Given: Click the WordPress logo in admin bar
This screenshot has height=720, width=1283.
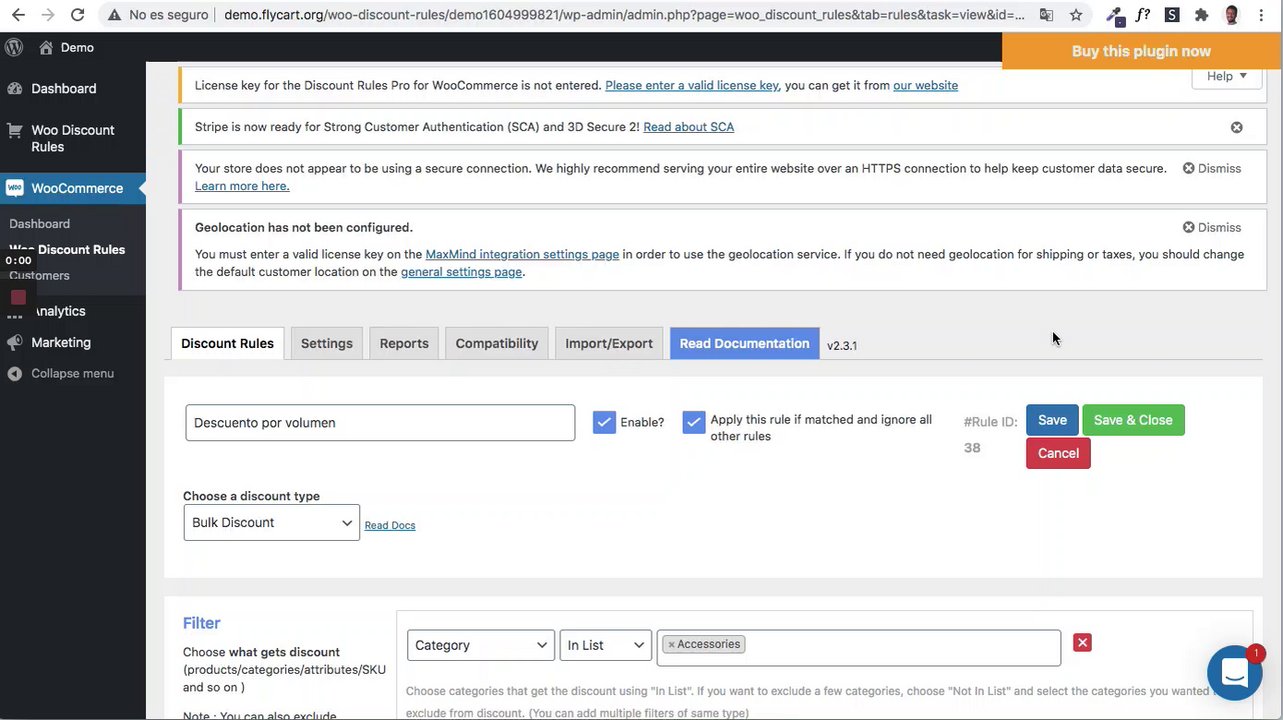Looking at the screenshot, I should pyautogui.click(x=14, y=48).
